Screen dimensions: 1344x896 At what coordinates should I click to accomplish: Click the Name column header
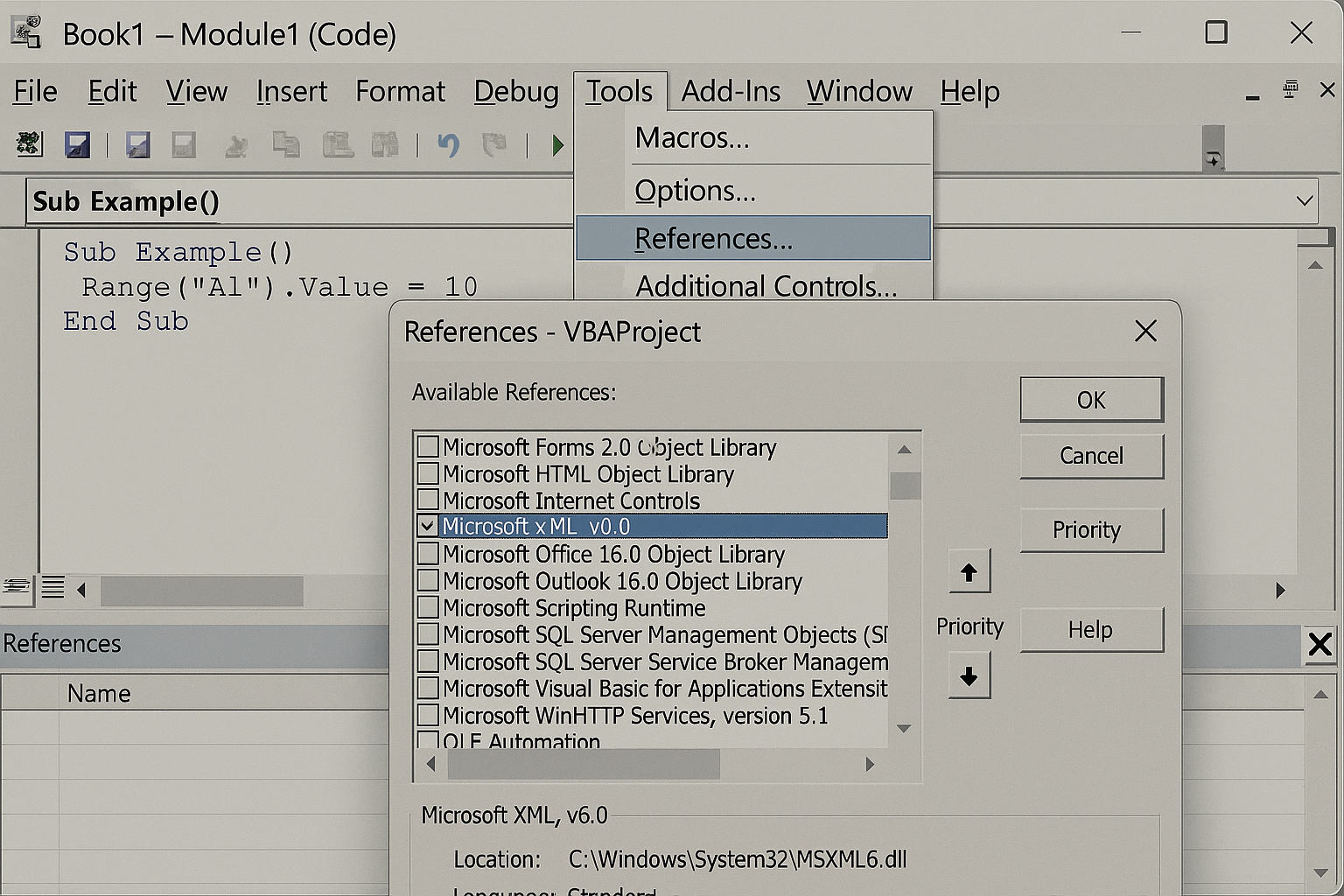(99, 693)
